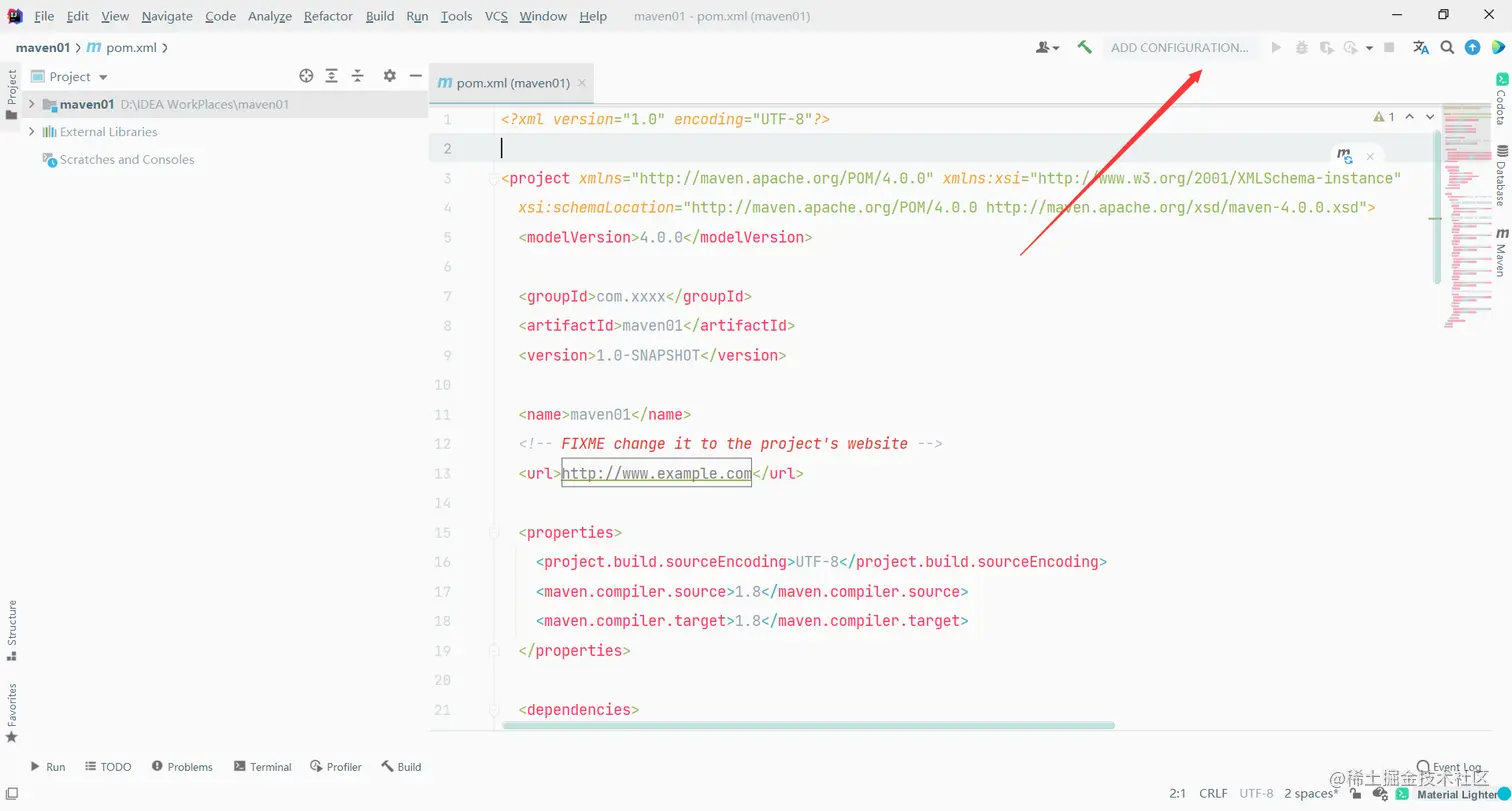Click the Locate/Select Opened File target icon
The width and height of the screenshot is (1512, 811).
[x=307, y=76]
